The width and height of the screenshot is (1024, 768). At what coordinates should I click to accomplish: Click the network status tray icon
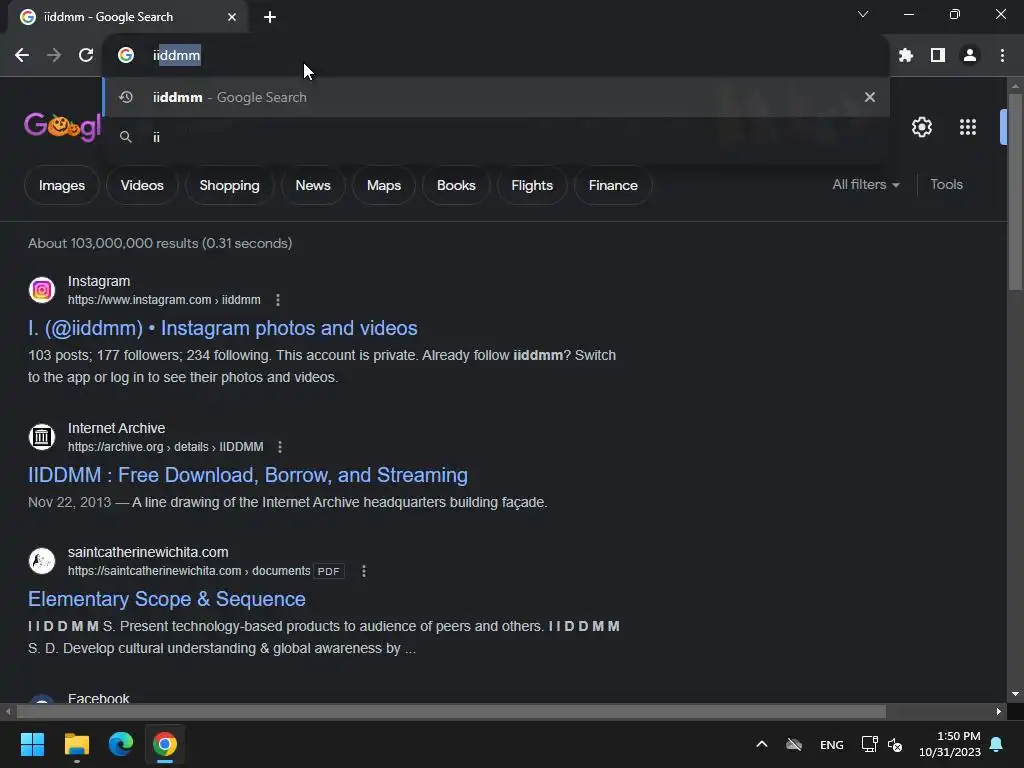coord(869,744)
